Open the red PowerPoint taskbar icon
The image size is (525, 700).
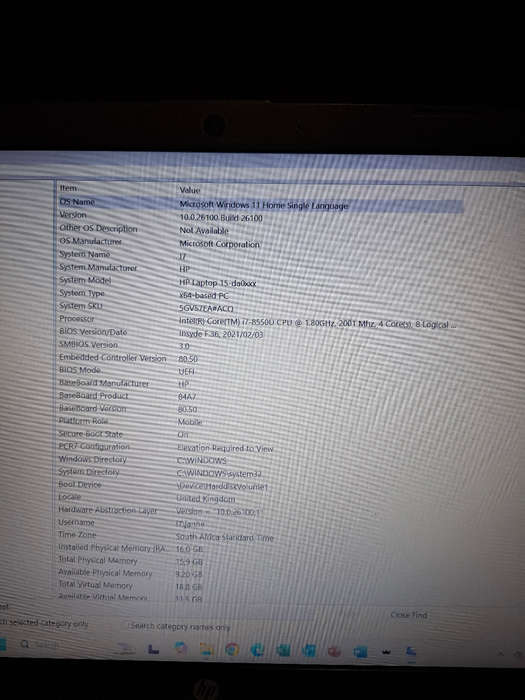[334, 651]
